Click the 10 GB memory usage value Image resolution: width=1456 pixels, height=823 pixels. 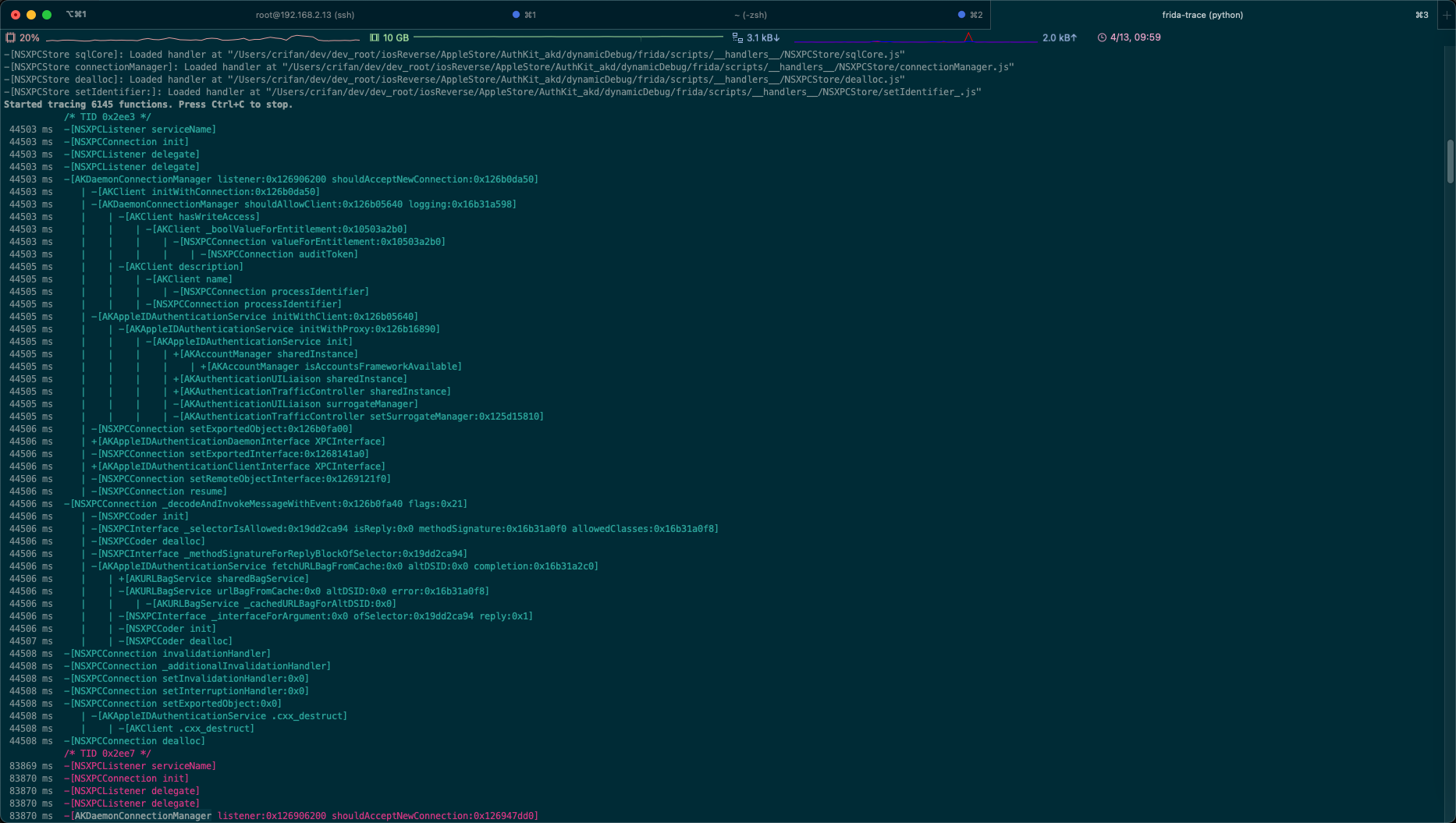pyautogui.click(x=396, y=37)
